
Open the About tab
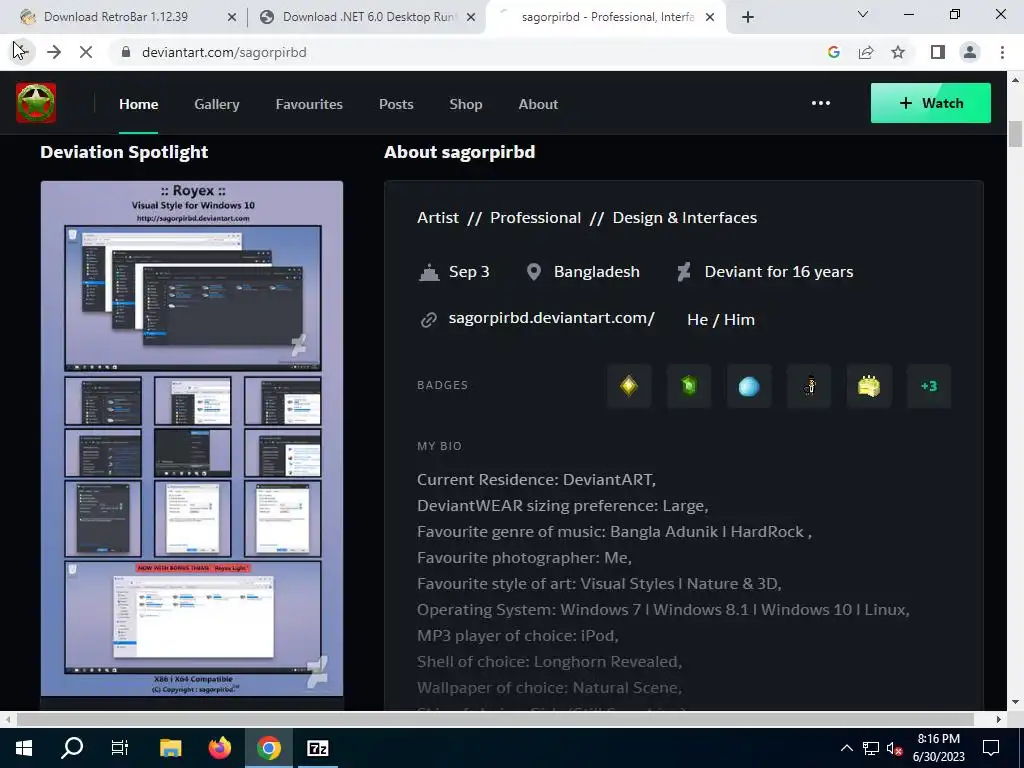(538, 104)
